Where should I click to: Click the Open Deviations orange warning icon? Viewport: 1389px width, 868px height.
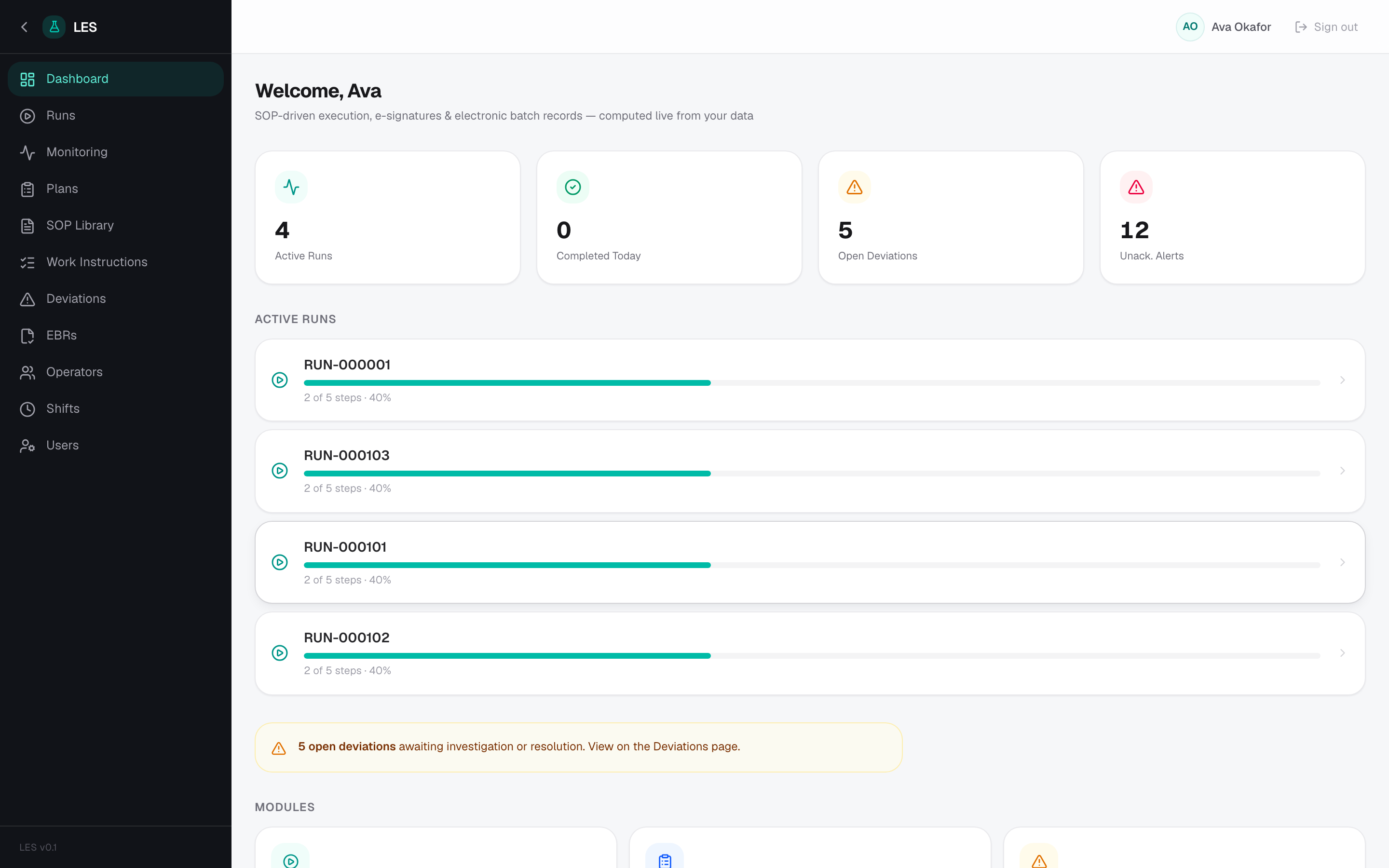point(854,187)
